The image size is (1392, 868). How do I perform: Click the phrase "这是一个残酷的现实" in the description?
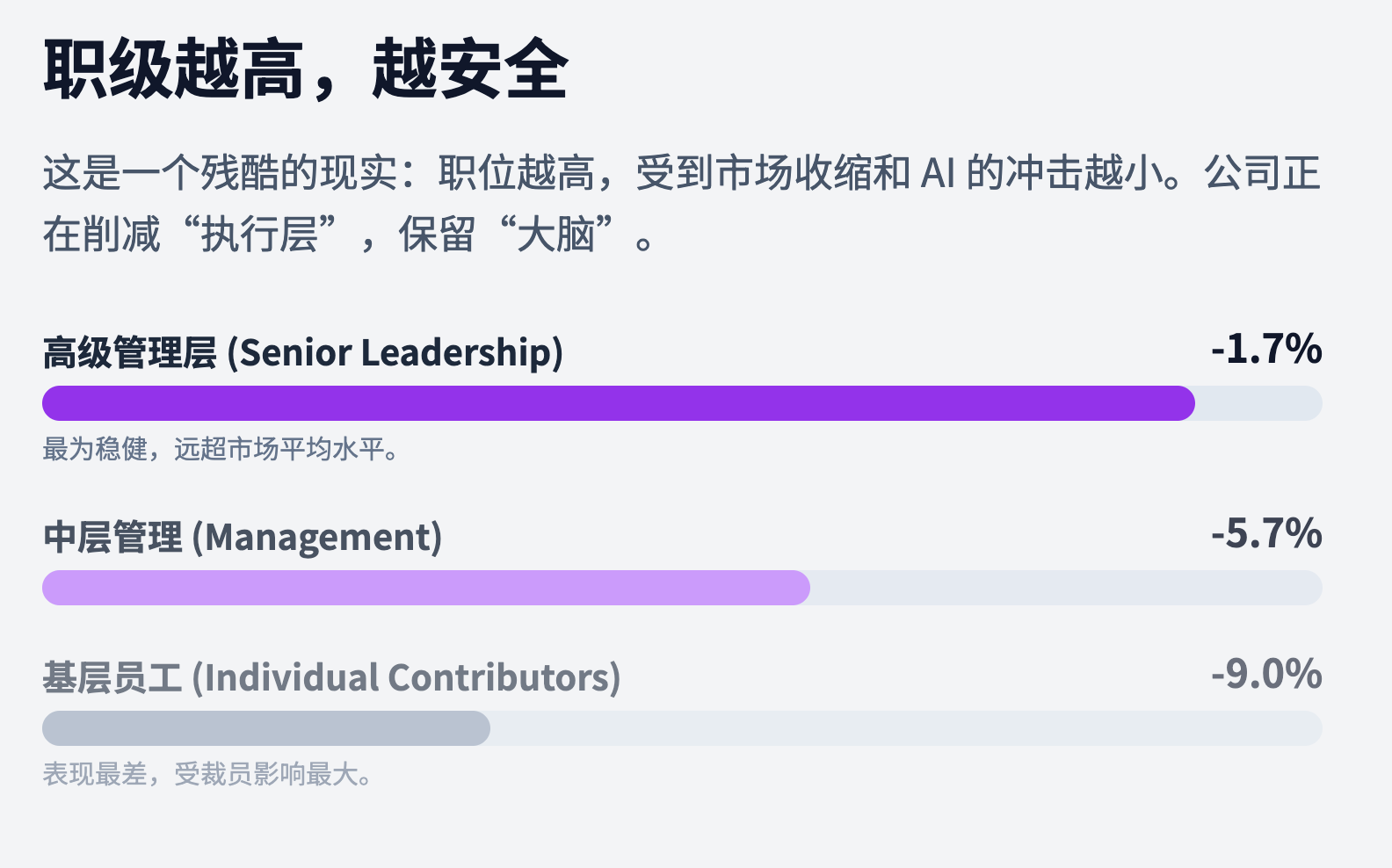pyautogui.click(x=220, y=173)
